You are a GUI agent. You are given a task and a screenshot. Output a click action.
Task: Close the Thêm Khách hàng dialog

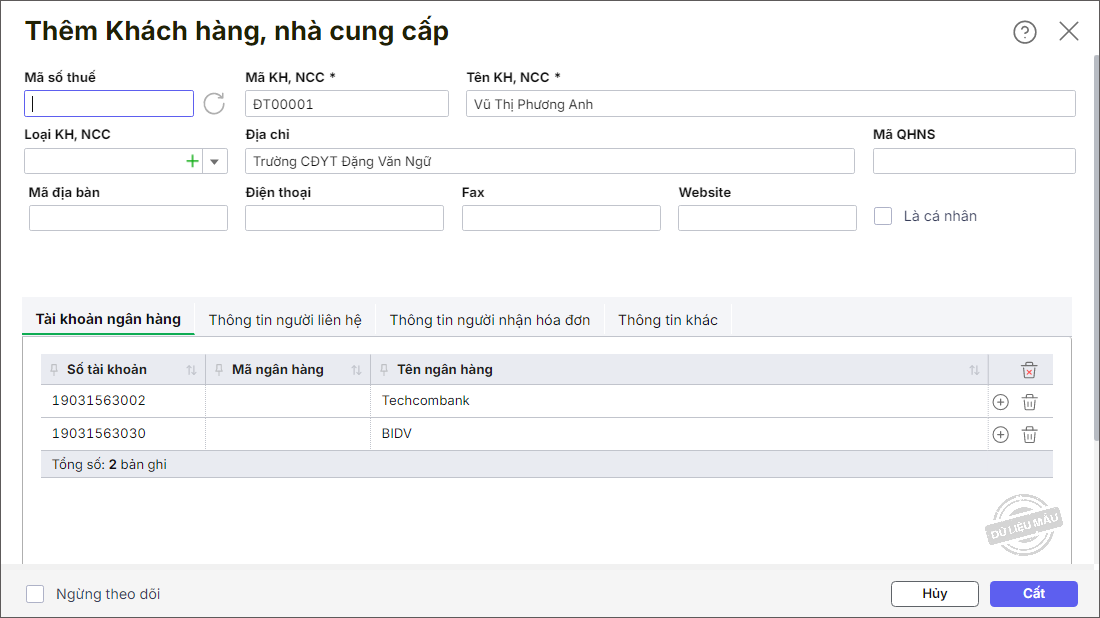1069,32
